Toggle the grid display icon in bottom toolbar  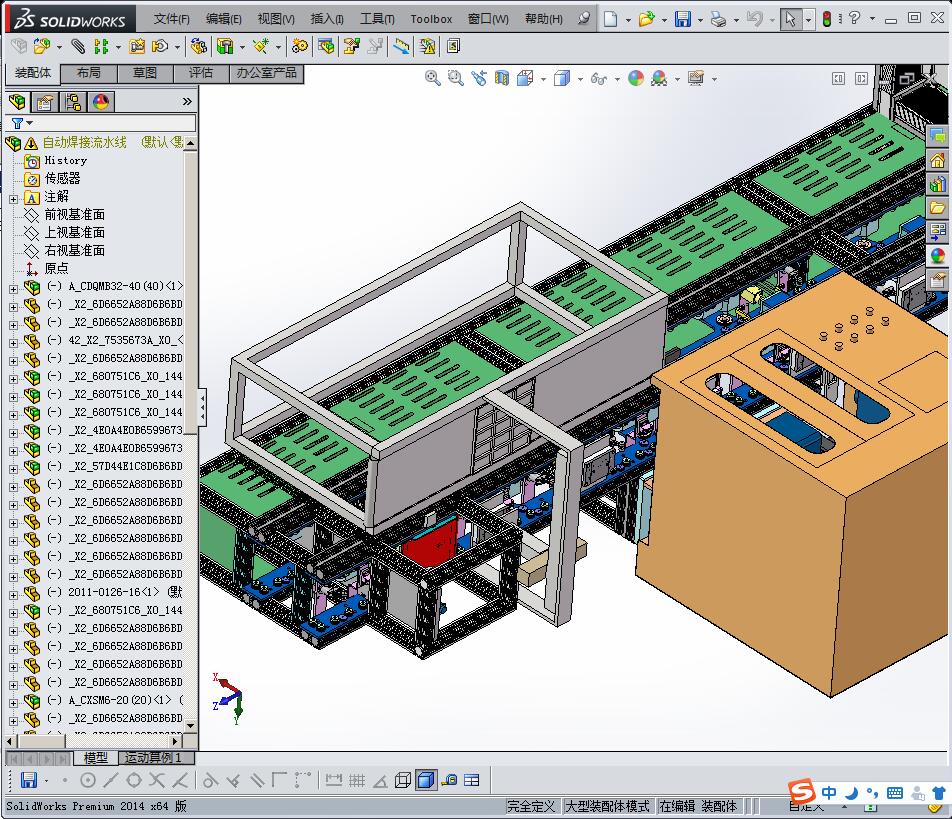(x=356, y=780)
